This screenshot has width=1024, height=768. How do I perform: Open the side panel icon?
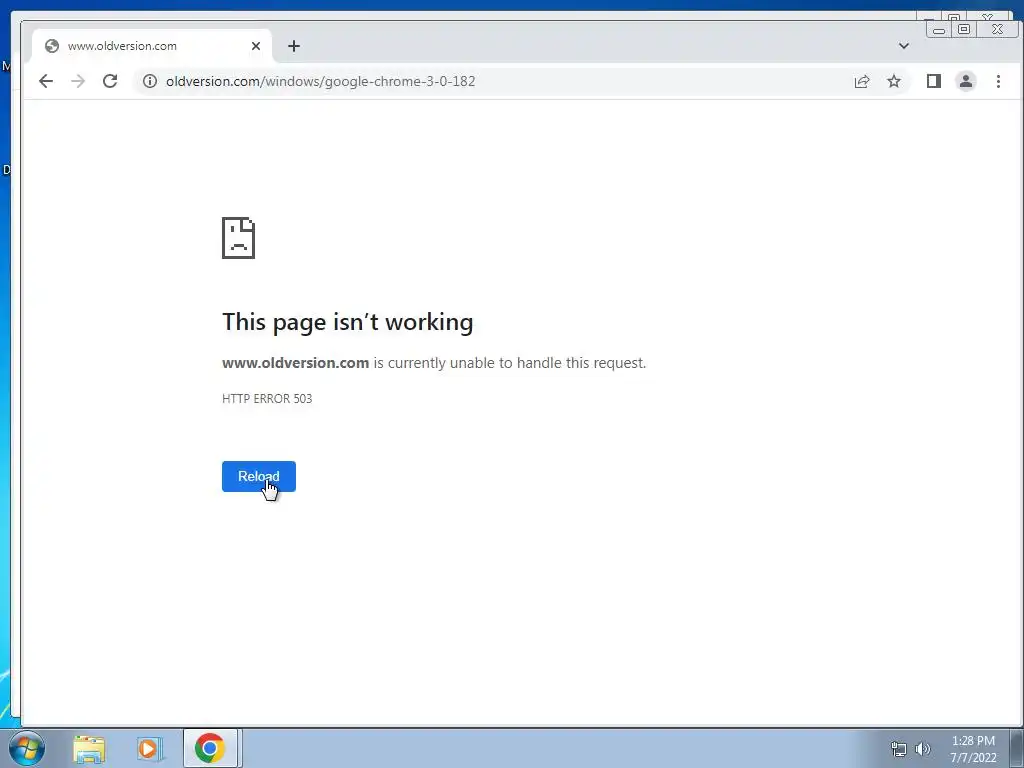[934, 81]
